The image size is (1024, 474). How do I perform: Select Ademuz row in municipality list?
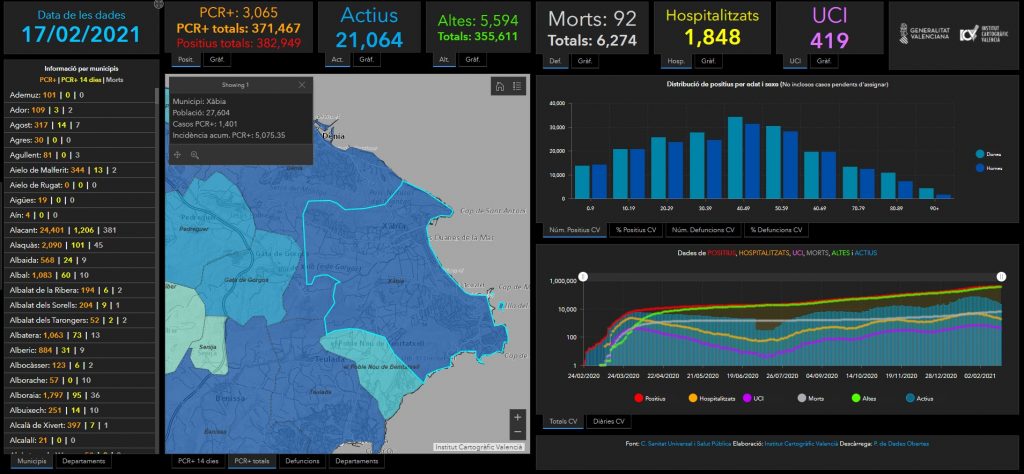click(79, 95)
